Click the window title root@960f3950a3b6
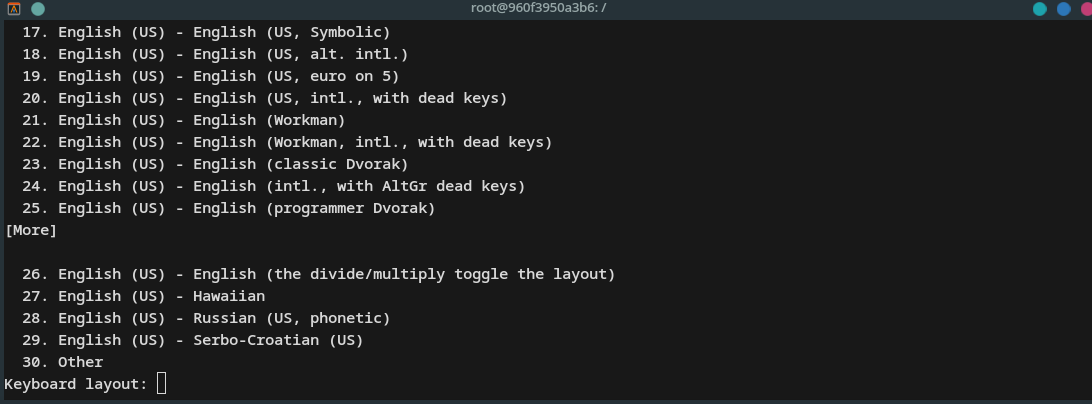This screenshot has width=1092, height=404. point(538,8)
